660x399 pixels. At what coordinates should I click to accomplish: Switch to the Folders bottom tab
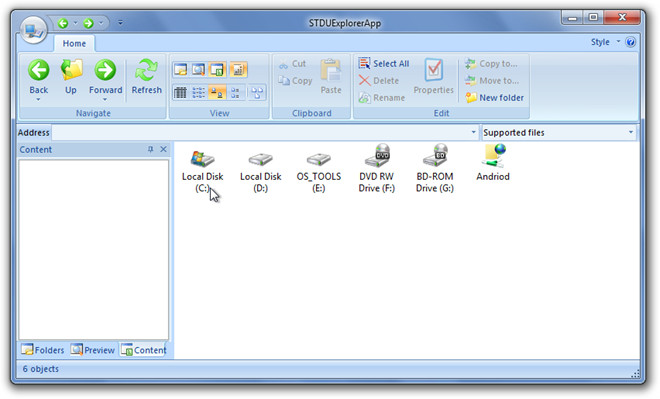tap(43, 350)
